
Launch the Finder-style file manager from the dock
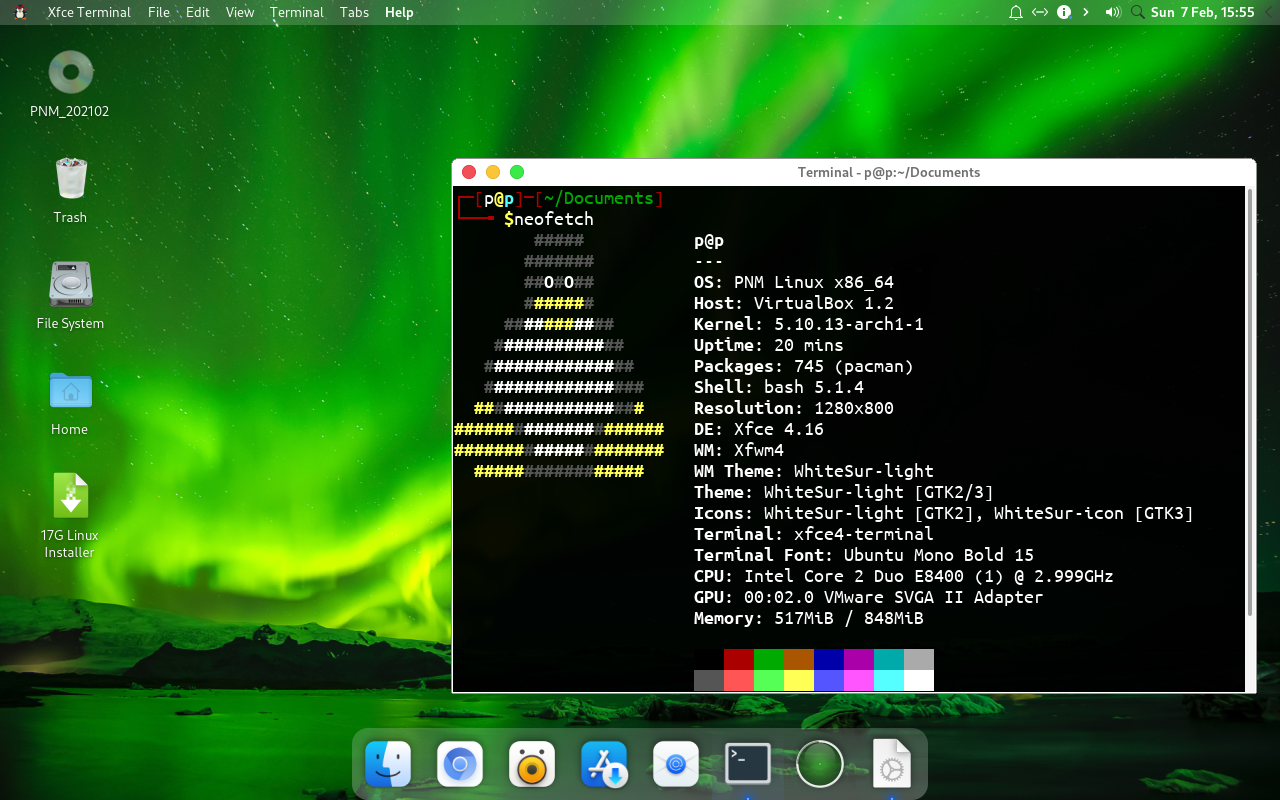coord(388,765)
